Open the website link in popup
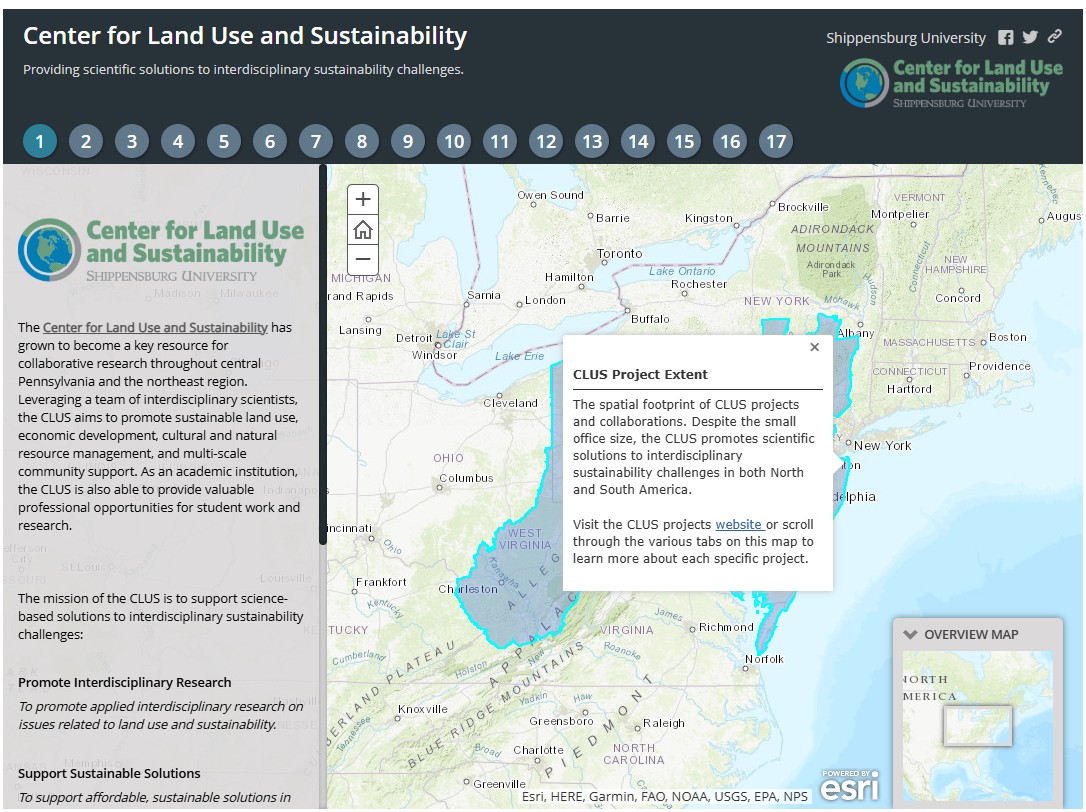Image resolution: width=1086 pixels, height=812 pixels. tap(739, 524)
